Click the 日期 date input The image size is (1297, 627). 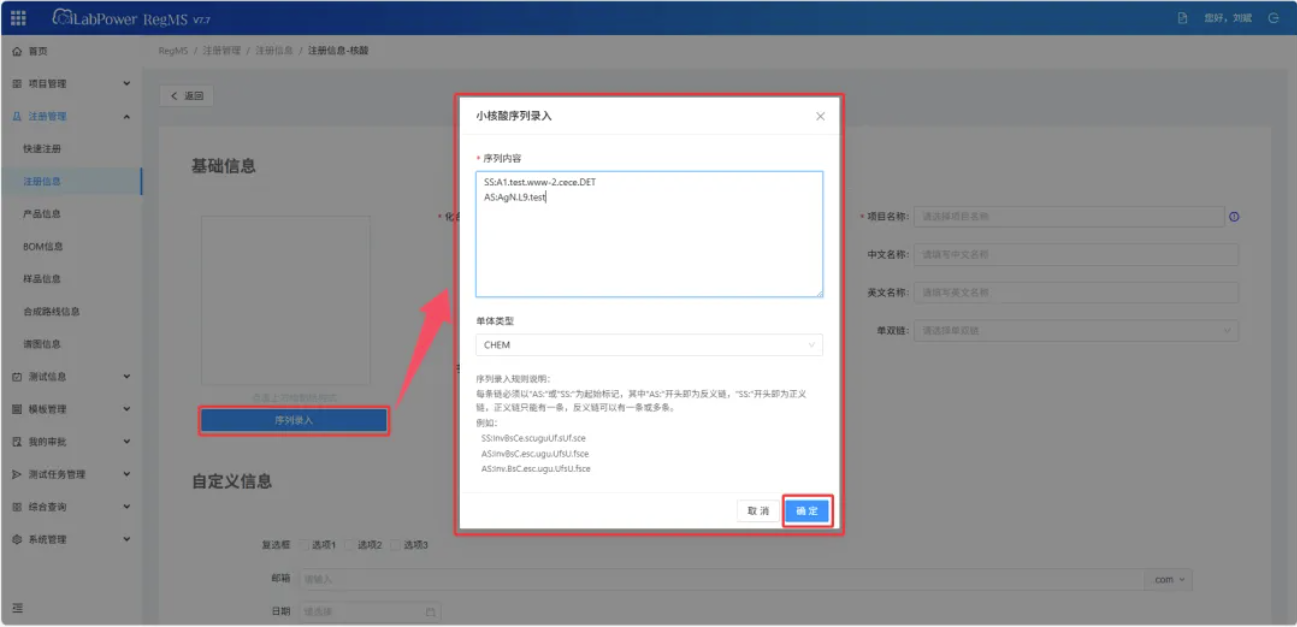click(369, 611)
